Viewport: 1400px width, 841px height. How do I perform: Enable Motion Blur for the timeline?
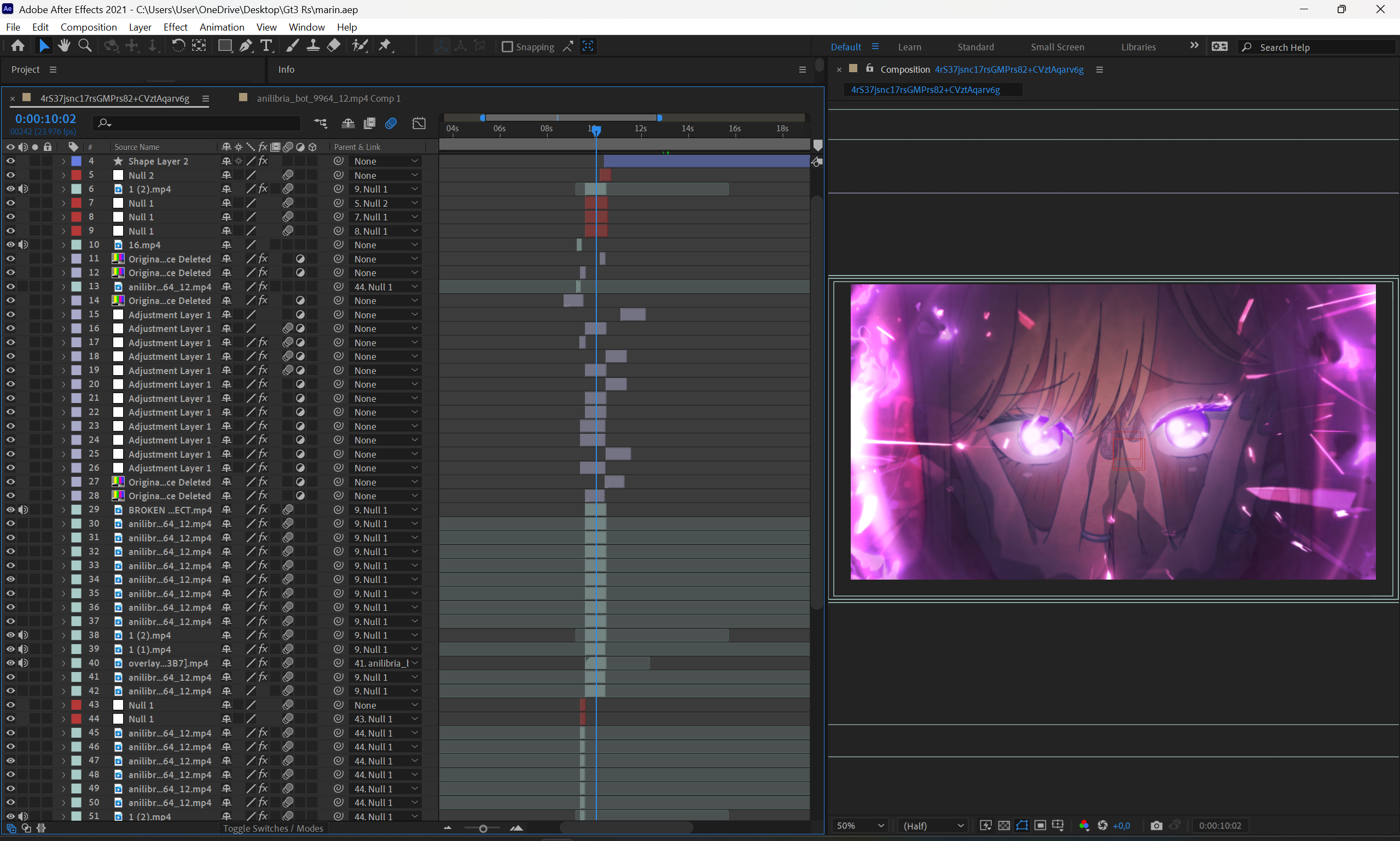click(x=391, y=123)
